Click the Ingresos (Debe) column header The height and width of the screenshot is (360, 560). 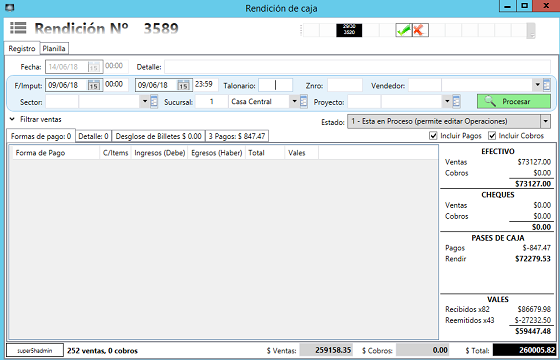pos(160,153)
